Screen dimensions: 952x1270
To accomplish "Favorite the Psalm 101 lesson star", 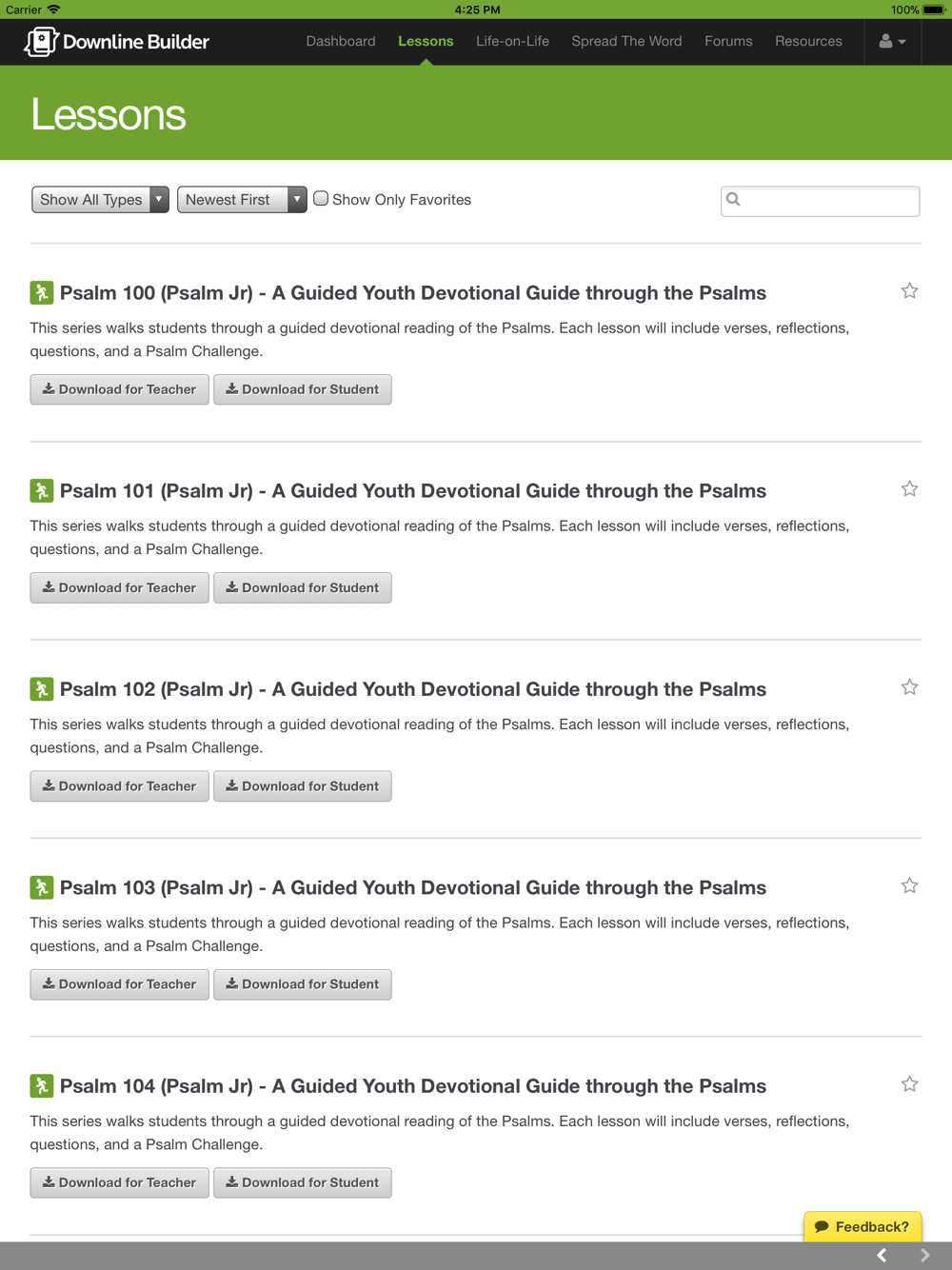I will point(909,489).
